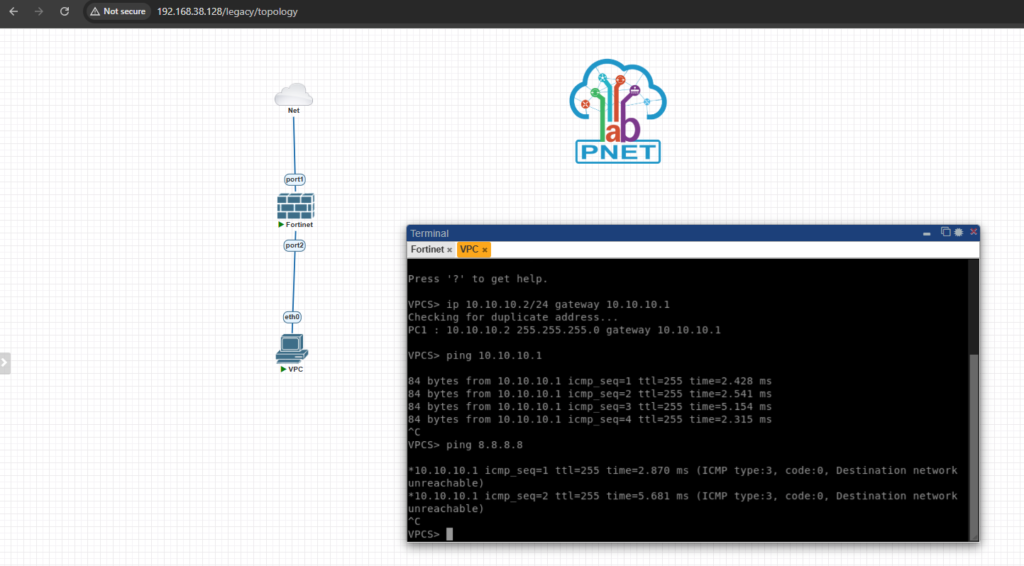The width and height of the screenshot is (1024, 566).
Task: Open Terminal settings gear
Action: [x=959, y=232]
